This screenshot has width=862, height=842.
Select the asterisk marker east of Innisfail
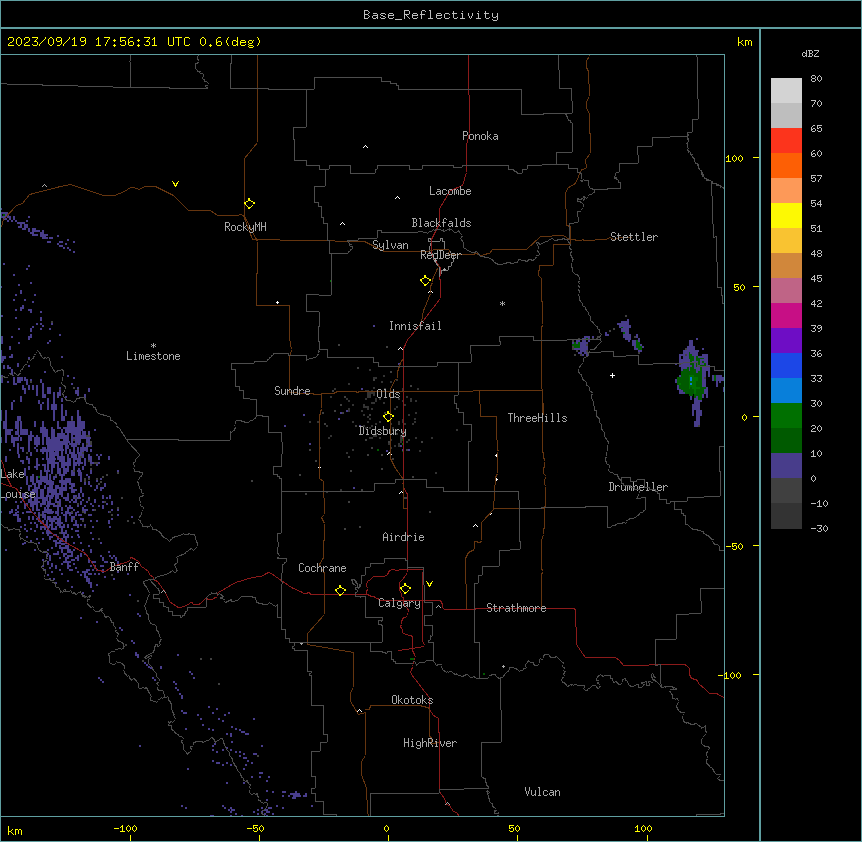[502, 303]
